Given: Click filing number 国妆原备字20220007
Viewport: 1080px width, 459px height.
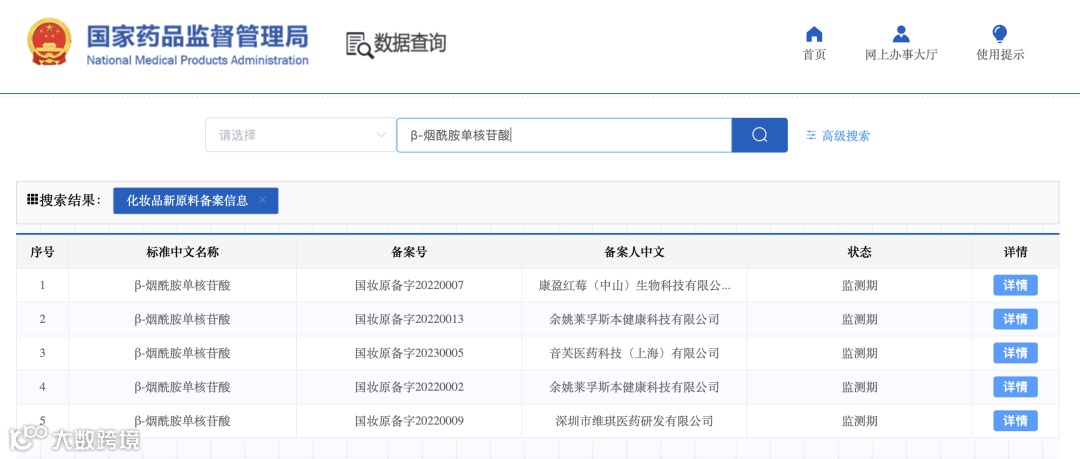Looking at the screenshot, I should (409, 285).
